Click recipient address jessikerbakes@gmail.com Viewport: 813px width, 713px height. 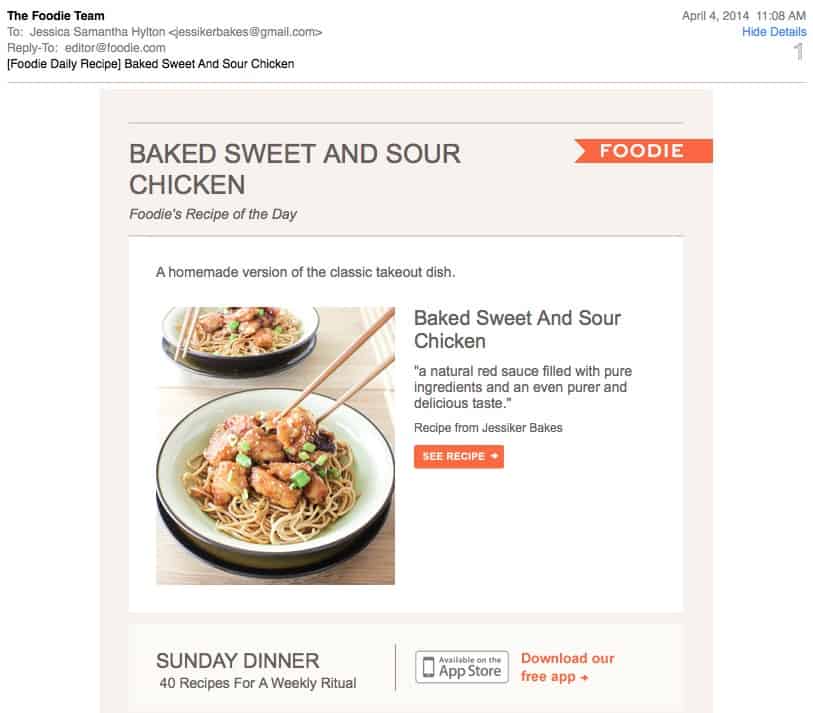pos(245,32)
